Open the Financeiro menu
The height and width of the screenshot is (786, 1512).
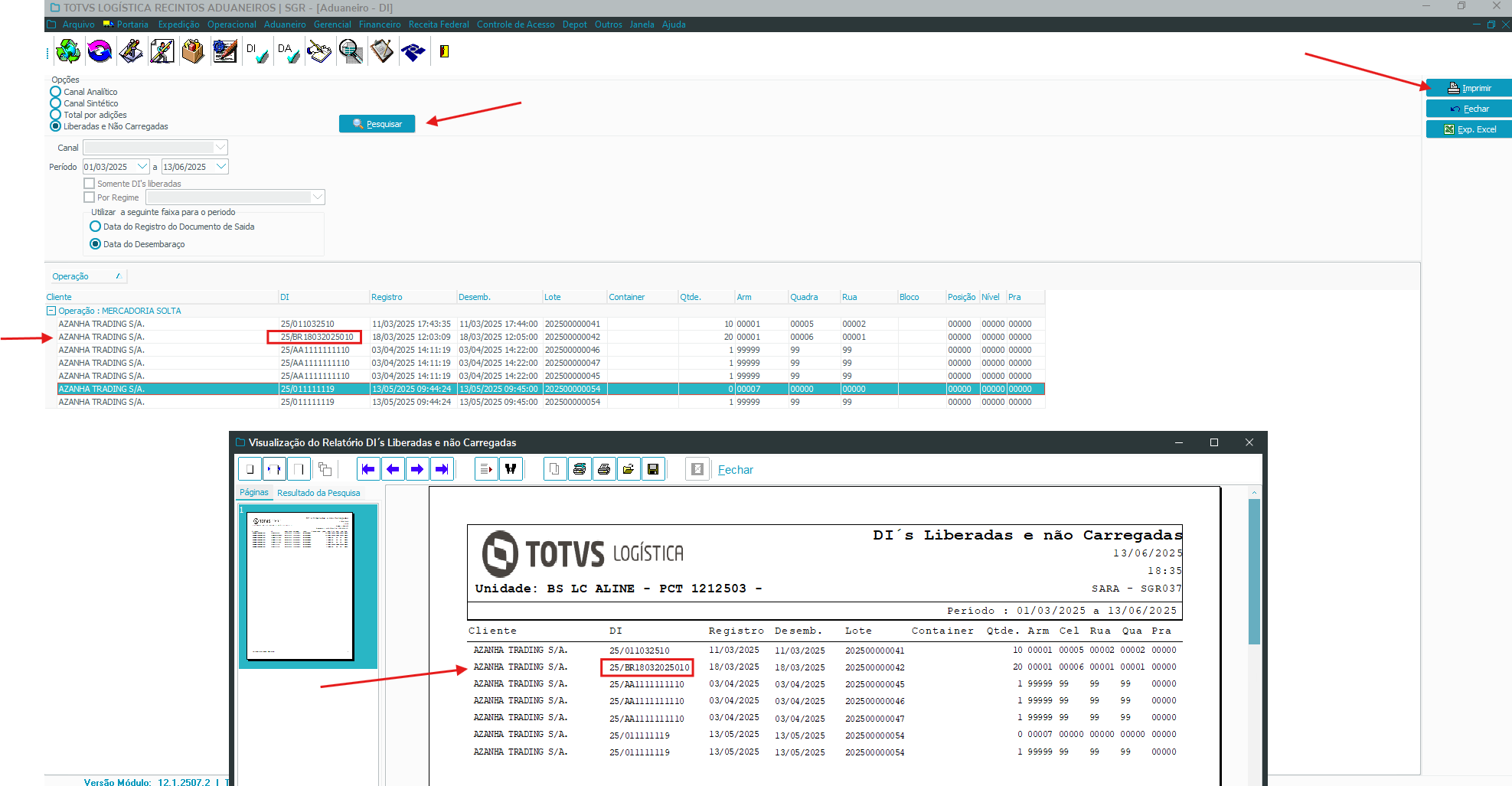point(380,24)
